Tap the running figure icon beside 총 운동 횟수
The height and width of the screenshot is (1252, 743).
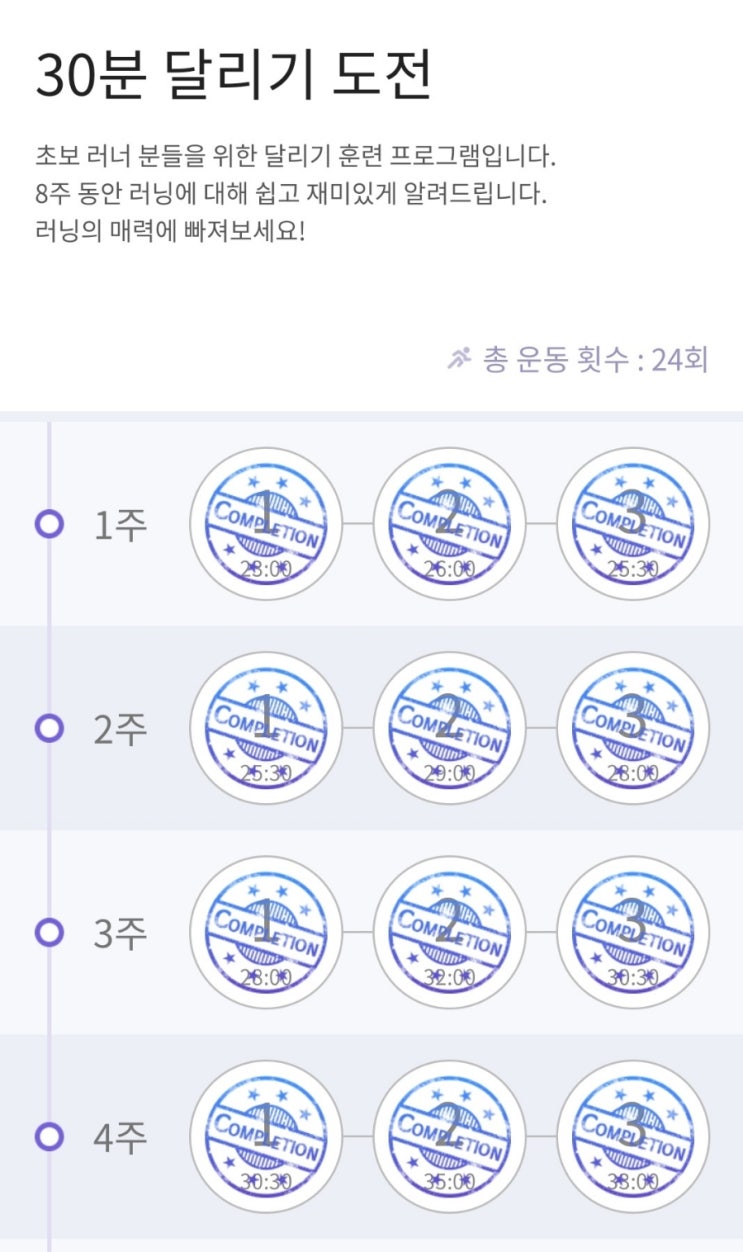pyautogui.click(x=459, y=359)
